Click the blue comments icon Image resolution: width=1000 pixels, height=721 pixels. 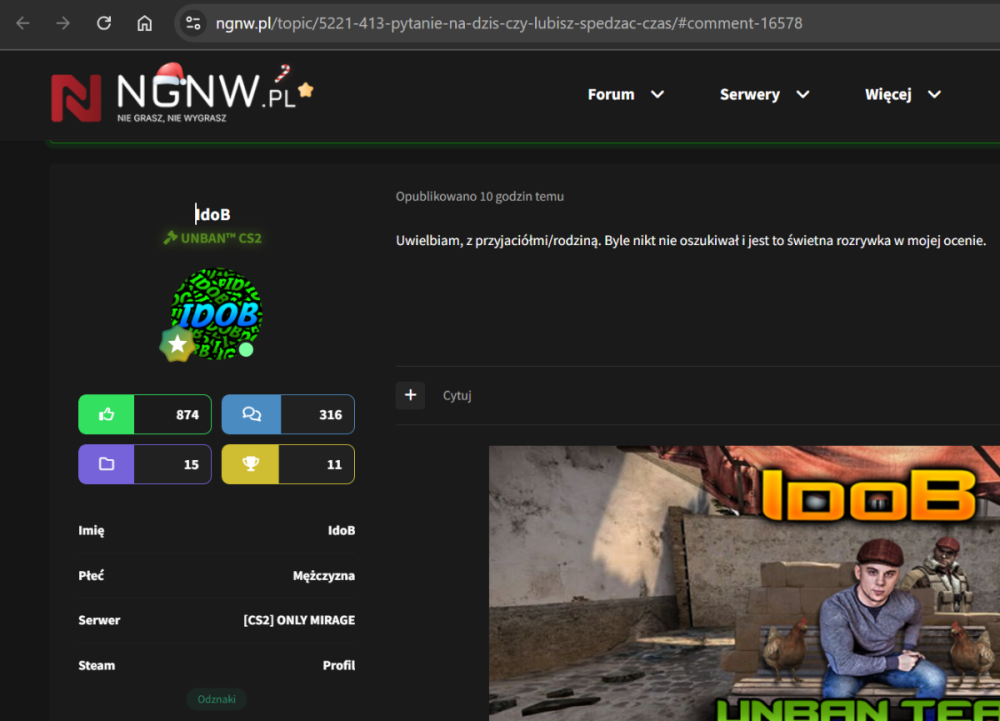251,414
